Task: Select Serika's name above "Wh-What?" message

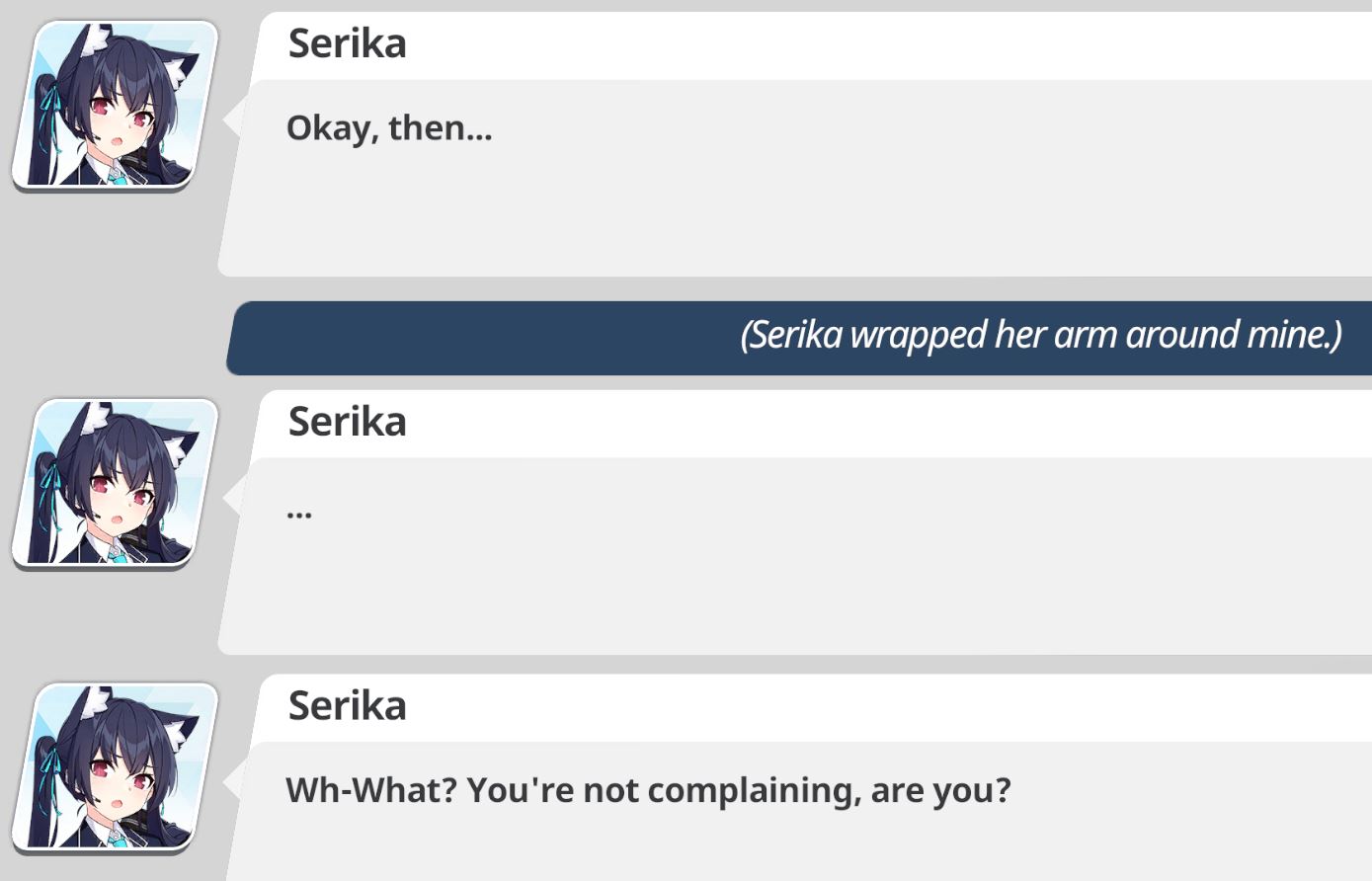Action: coord(347,705)
